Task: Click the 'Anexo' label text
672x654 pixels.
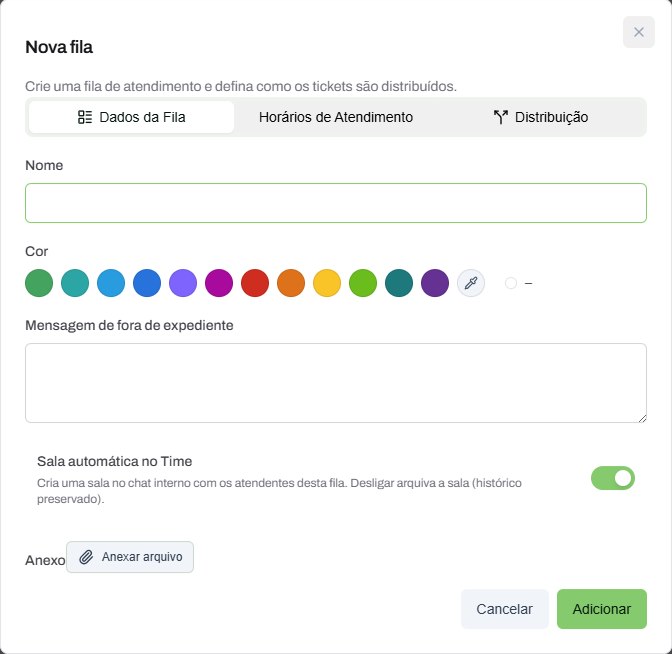Action: (x=45, y=560)
